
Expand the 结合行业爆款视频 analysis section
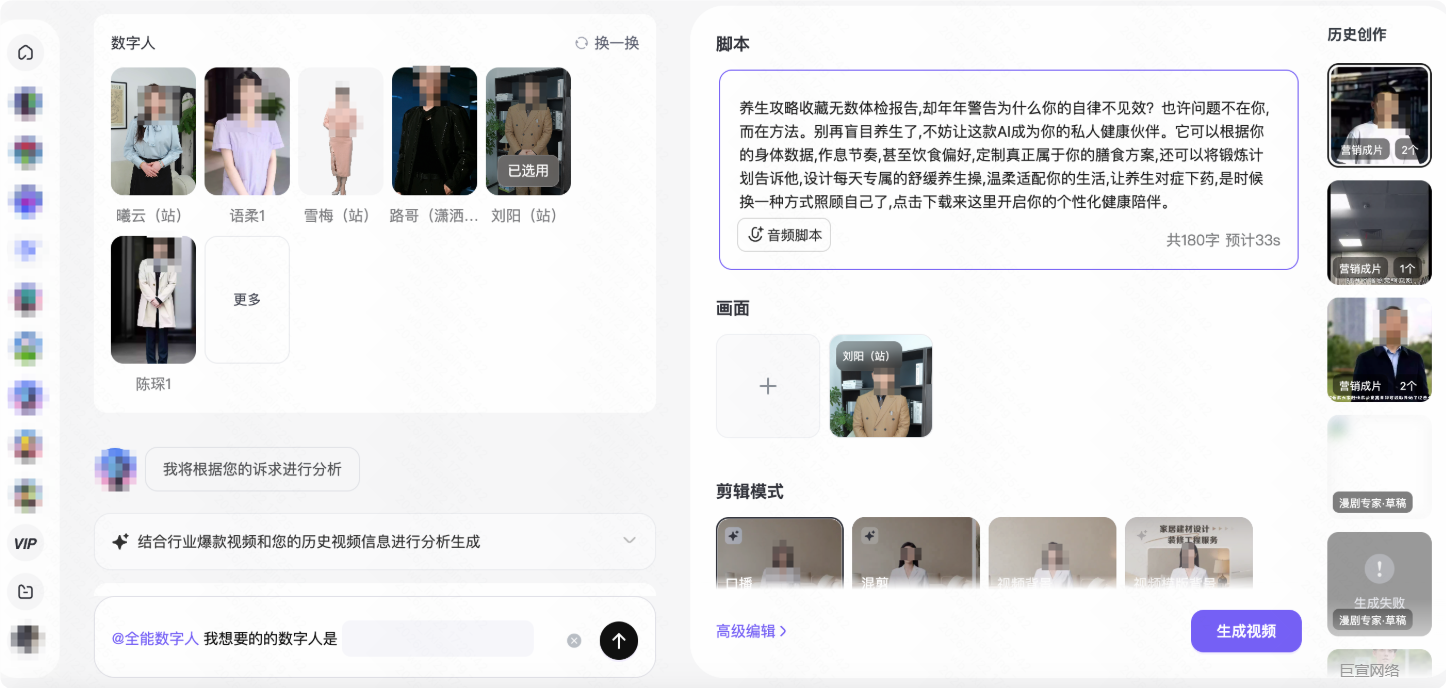pyautogui.click(x=375, y=541)
